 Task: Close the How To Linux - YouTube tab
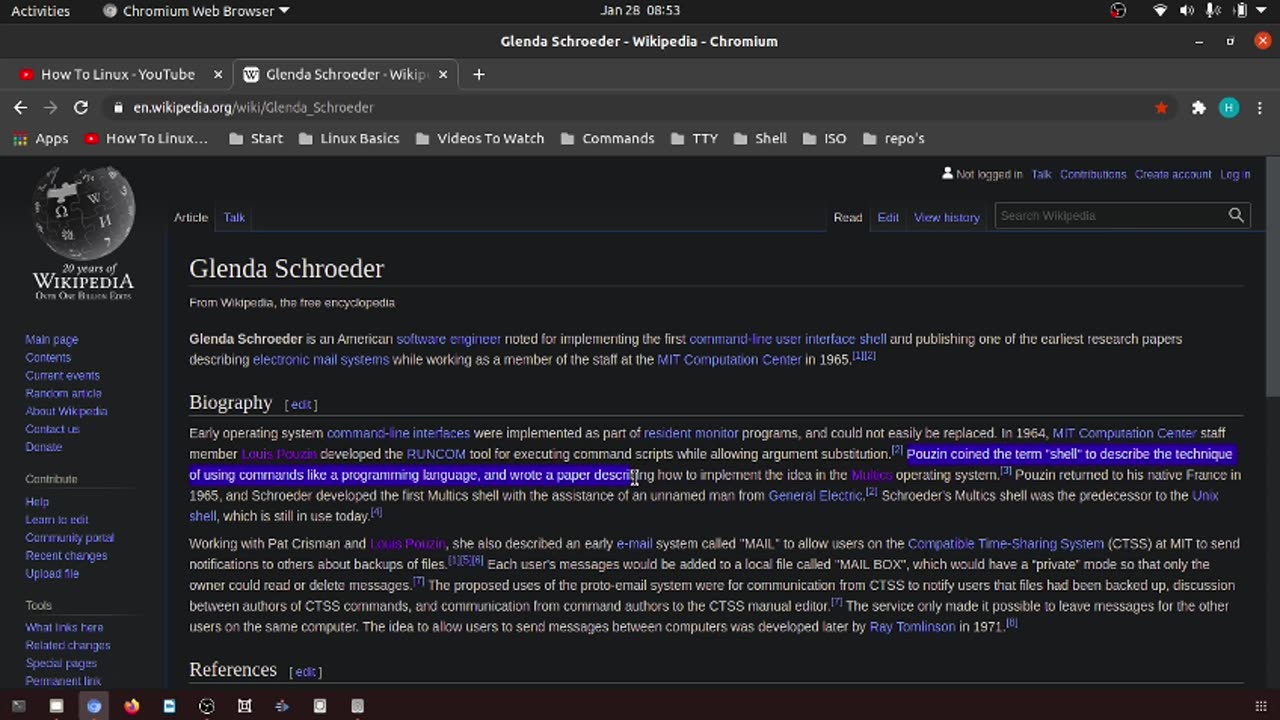pyautogui.click(x=218, y=74)
